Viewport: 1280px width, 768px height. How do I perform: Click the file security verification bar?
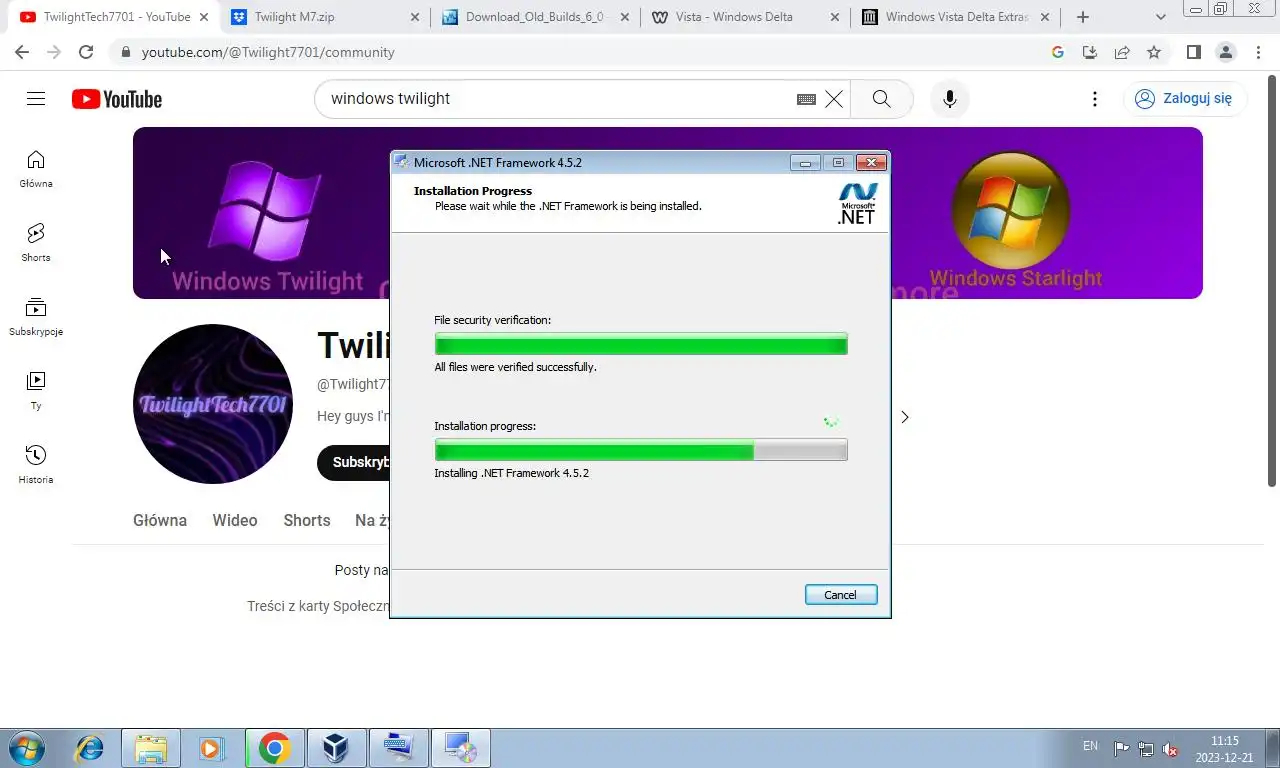tap(641, 344)
